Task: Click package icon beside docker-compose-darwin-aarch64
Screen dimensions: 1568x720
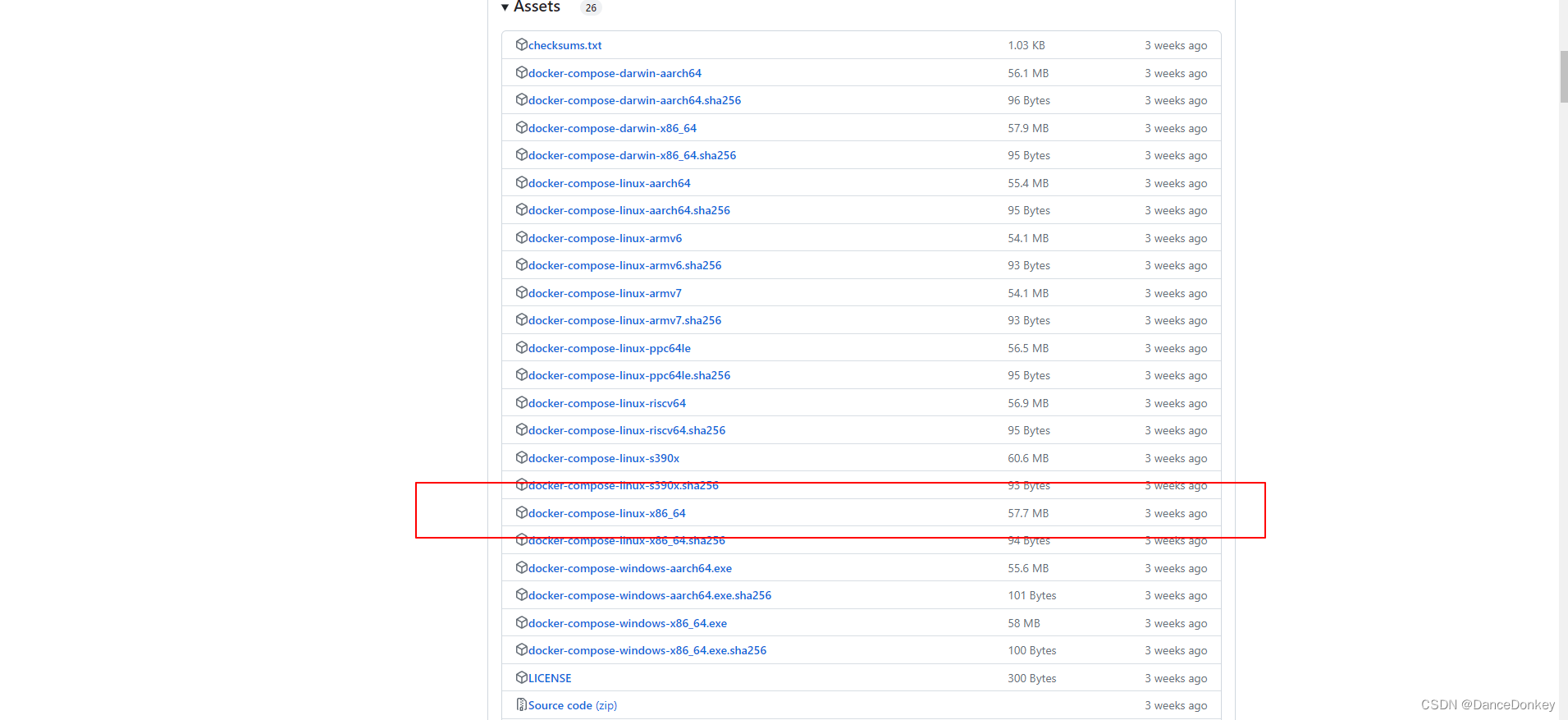Action: (x=521, y=72)
